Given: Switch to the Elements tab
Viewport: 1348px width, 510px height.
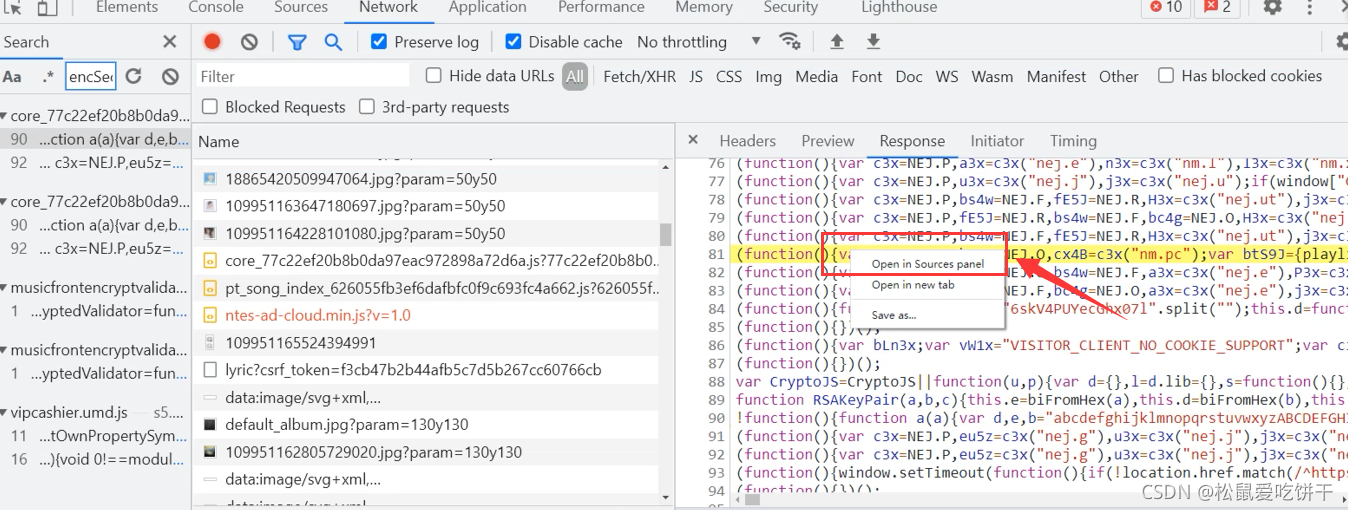Looking at the screenshot, I should 127,7.
